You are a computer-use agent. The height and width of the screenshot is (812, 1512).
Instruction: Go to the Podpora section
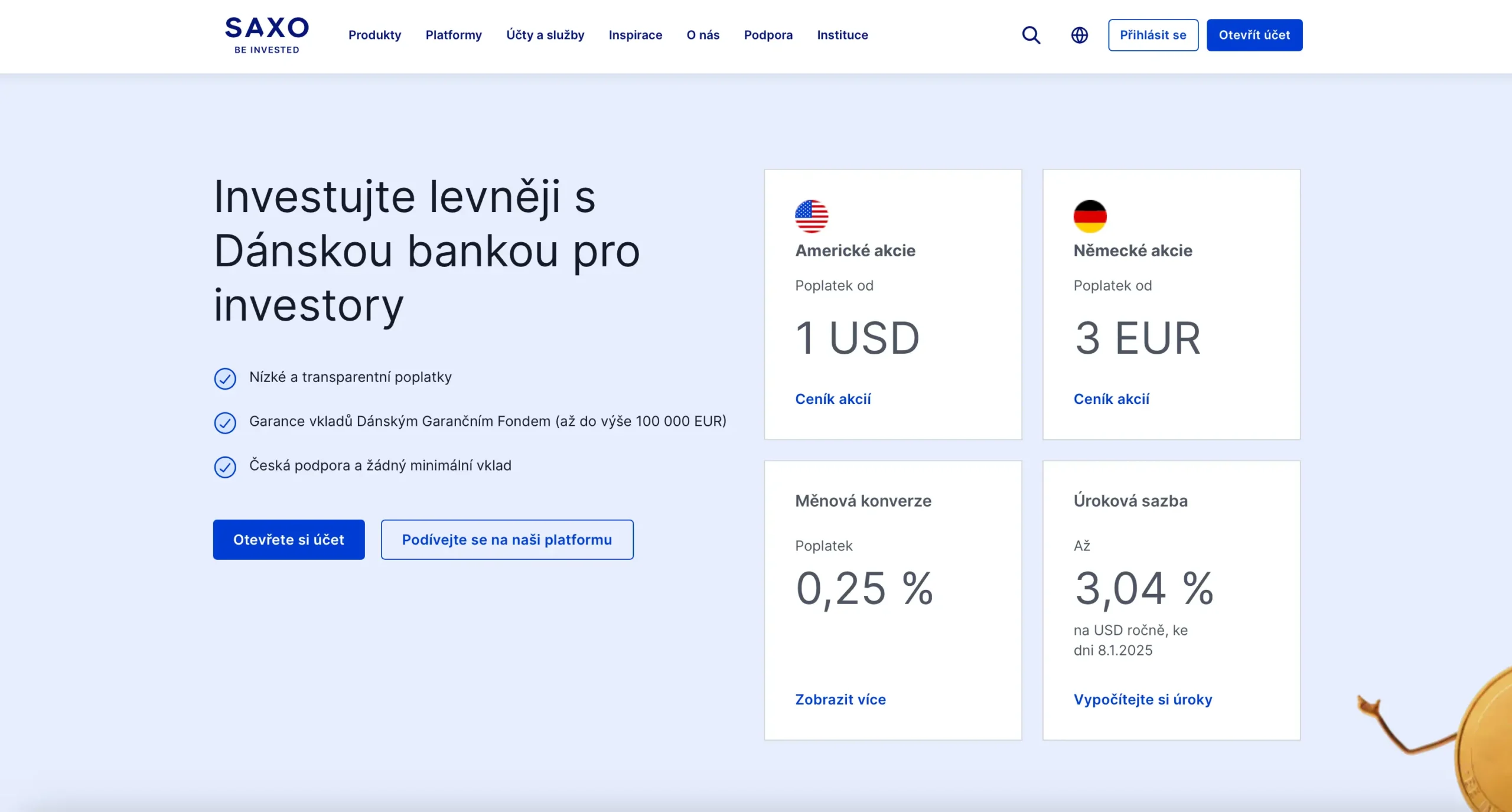(768, 35)
